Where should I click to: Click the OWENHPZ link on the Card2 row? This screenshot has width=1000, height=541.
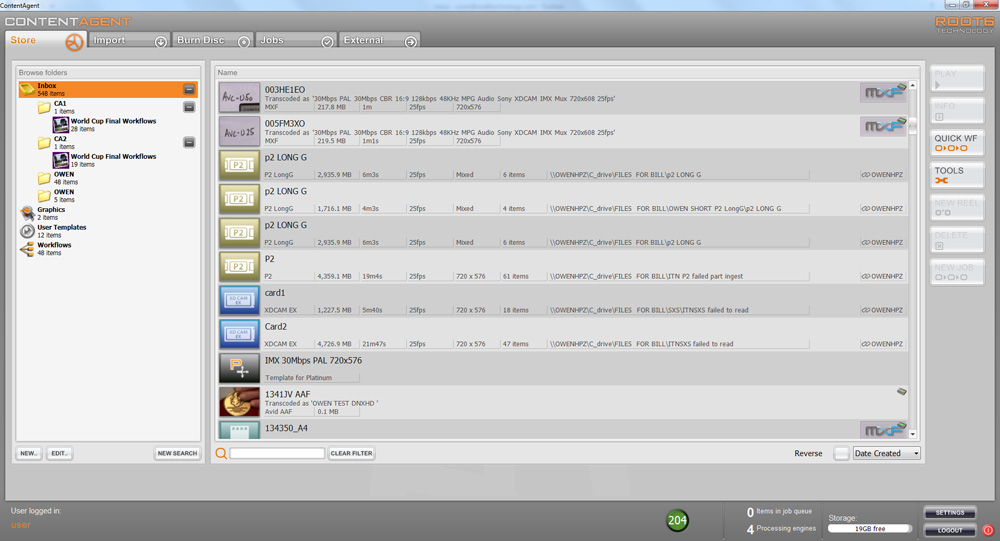coord(882,344)
